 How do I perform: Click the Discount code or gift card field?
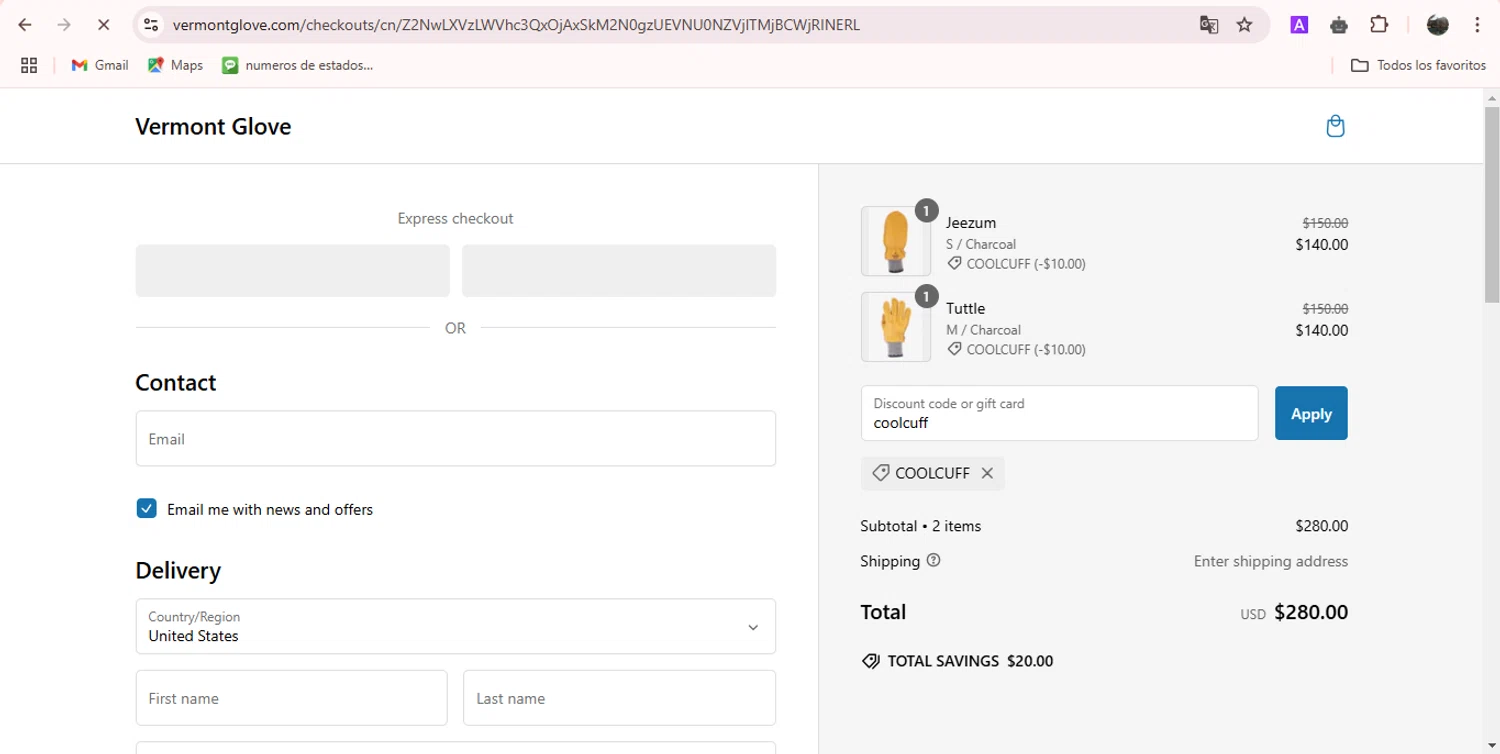point(1060,413)
